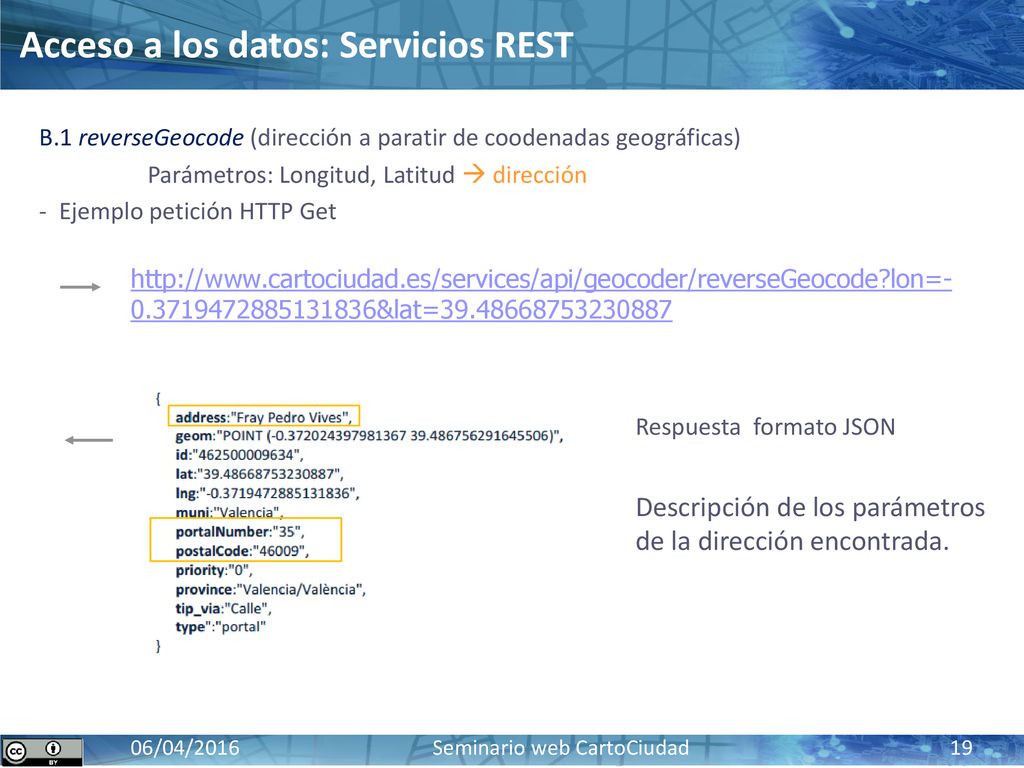Click the muni:"Valencia" JSON line
The image size is (1024, 768).
(229, 512)
